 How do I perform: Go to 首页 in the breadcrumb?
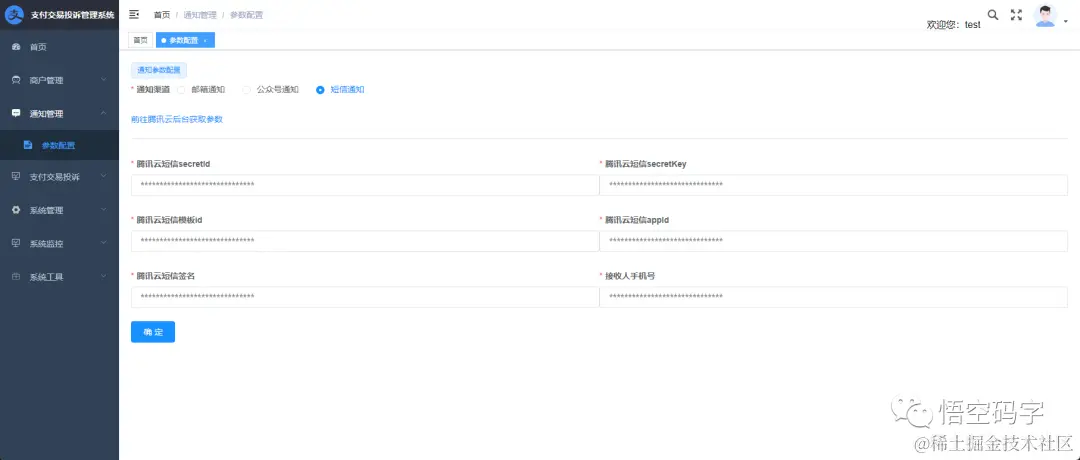[x=162, y=14]
